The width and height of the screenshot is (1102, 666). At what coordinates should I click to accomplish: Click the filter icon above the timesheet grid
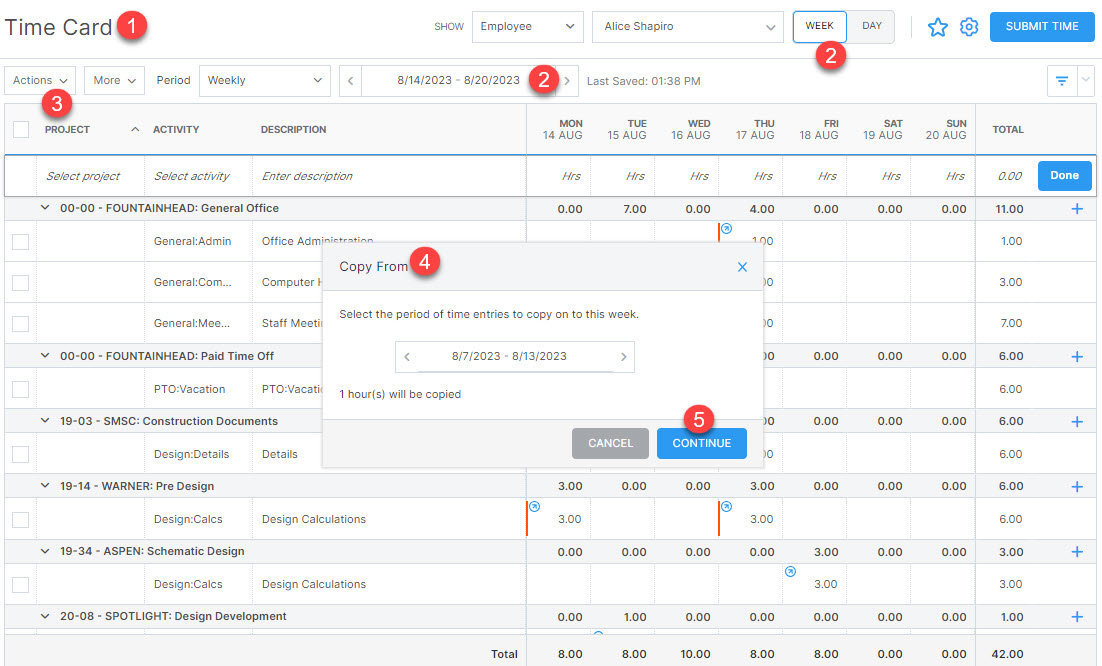(x=1061, y=81)
